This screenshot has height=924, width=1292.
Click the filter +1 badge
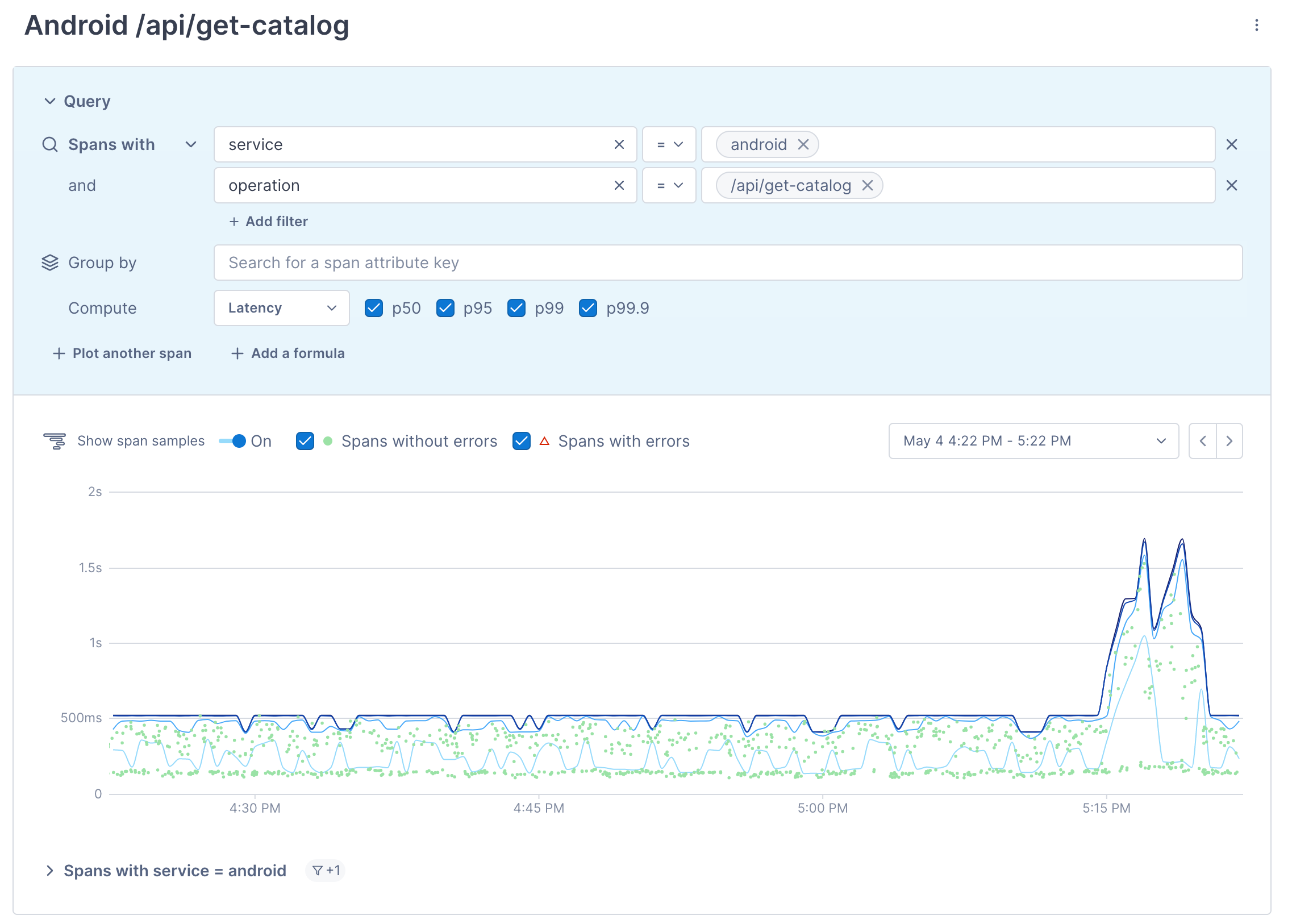tap(326, 871)
